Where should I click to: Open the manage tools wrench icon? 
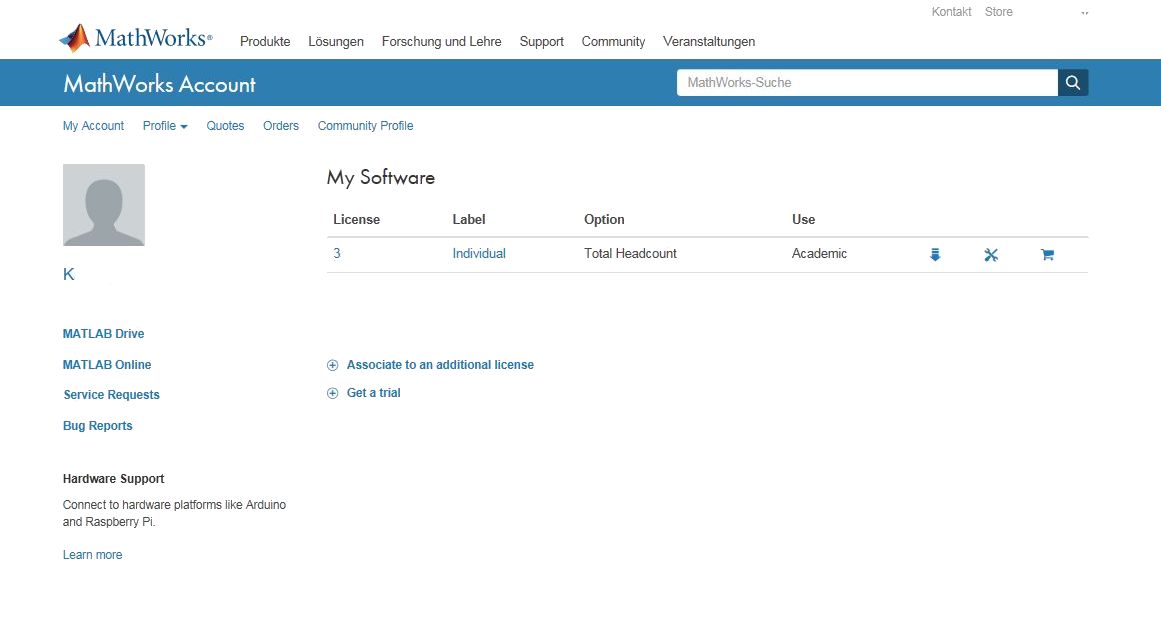pos(991,255)
